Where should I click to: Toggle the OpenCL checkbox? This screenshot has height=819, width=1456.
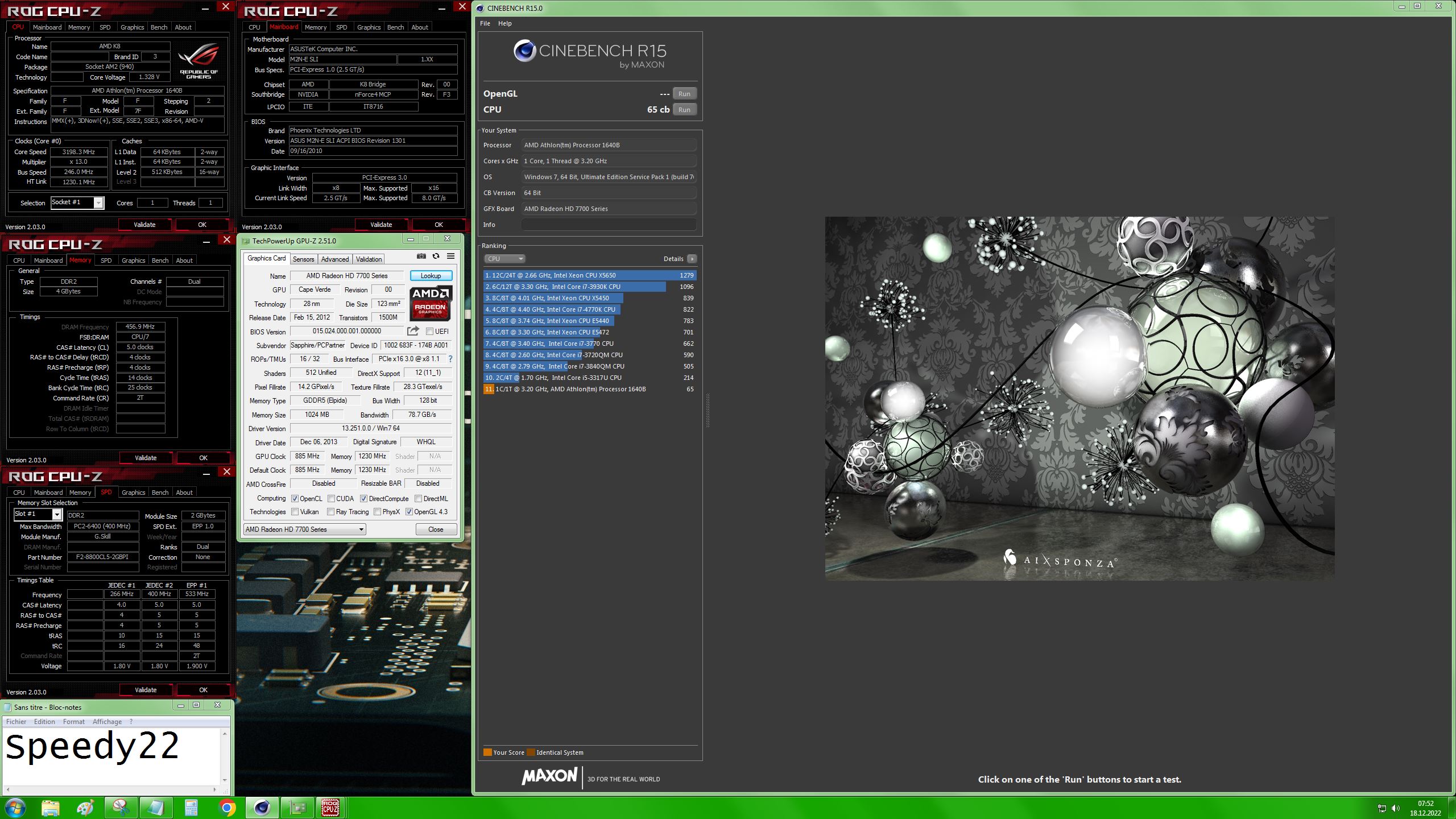pos(295,498)
